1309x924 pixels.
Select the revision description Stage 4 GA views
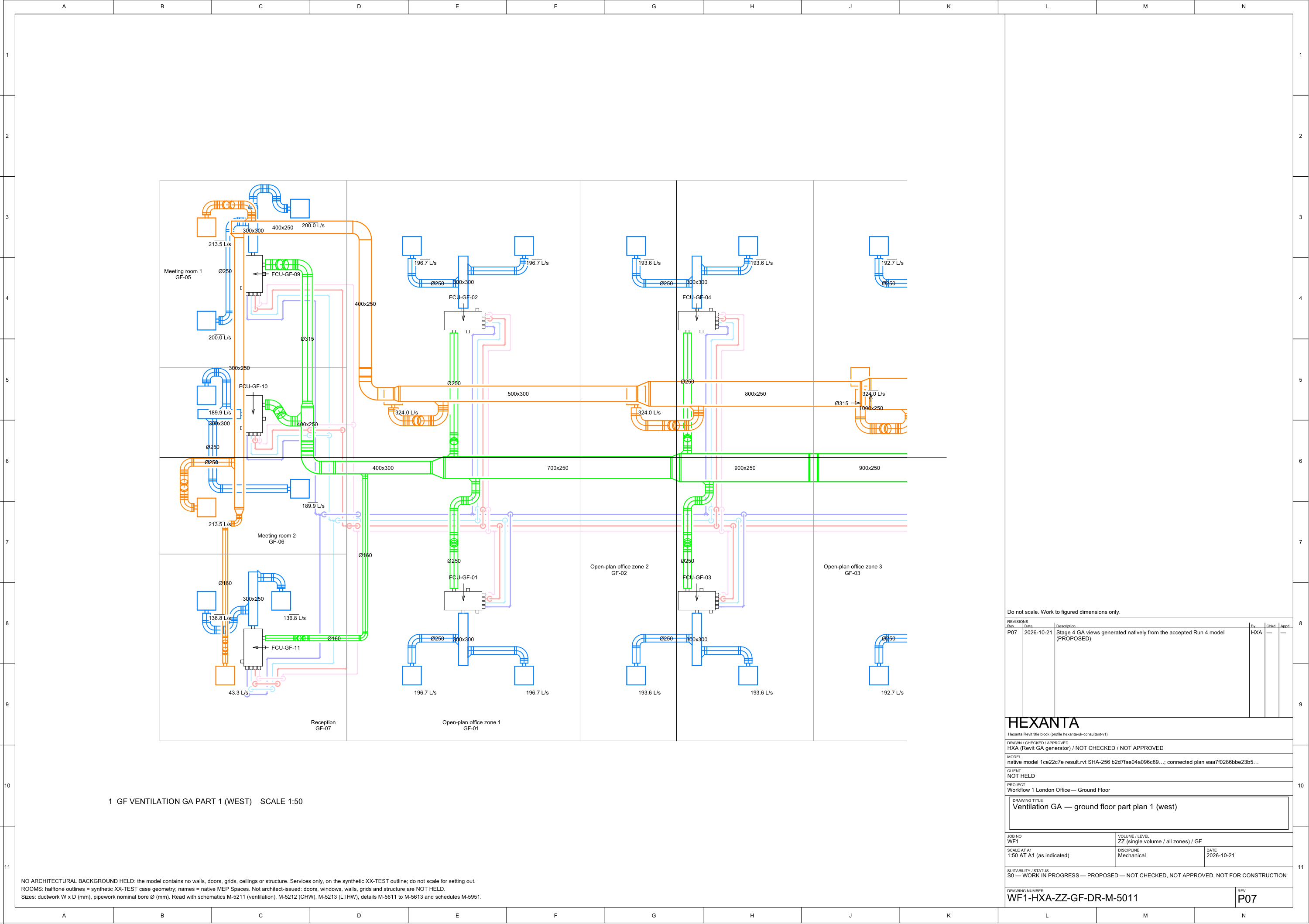click(1140, 636)
